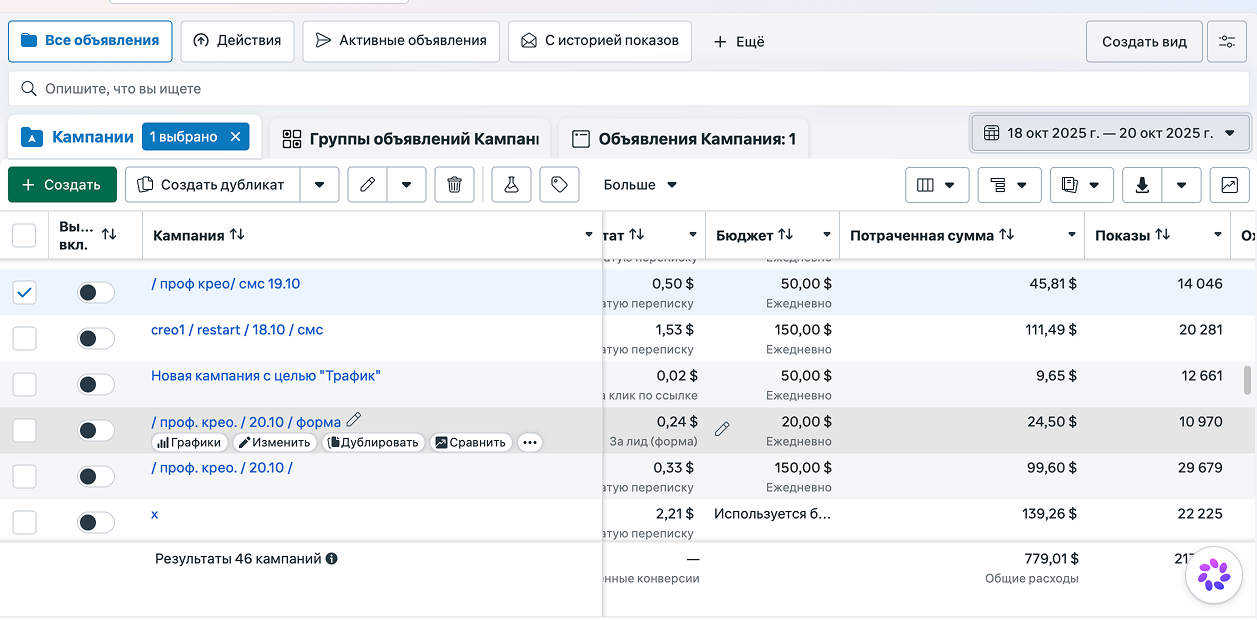Sort by Потраченная сумма column
Image resolution: width=1257 pixels, height=620 pixels.
tap(1006, 235)
